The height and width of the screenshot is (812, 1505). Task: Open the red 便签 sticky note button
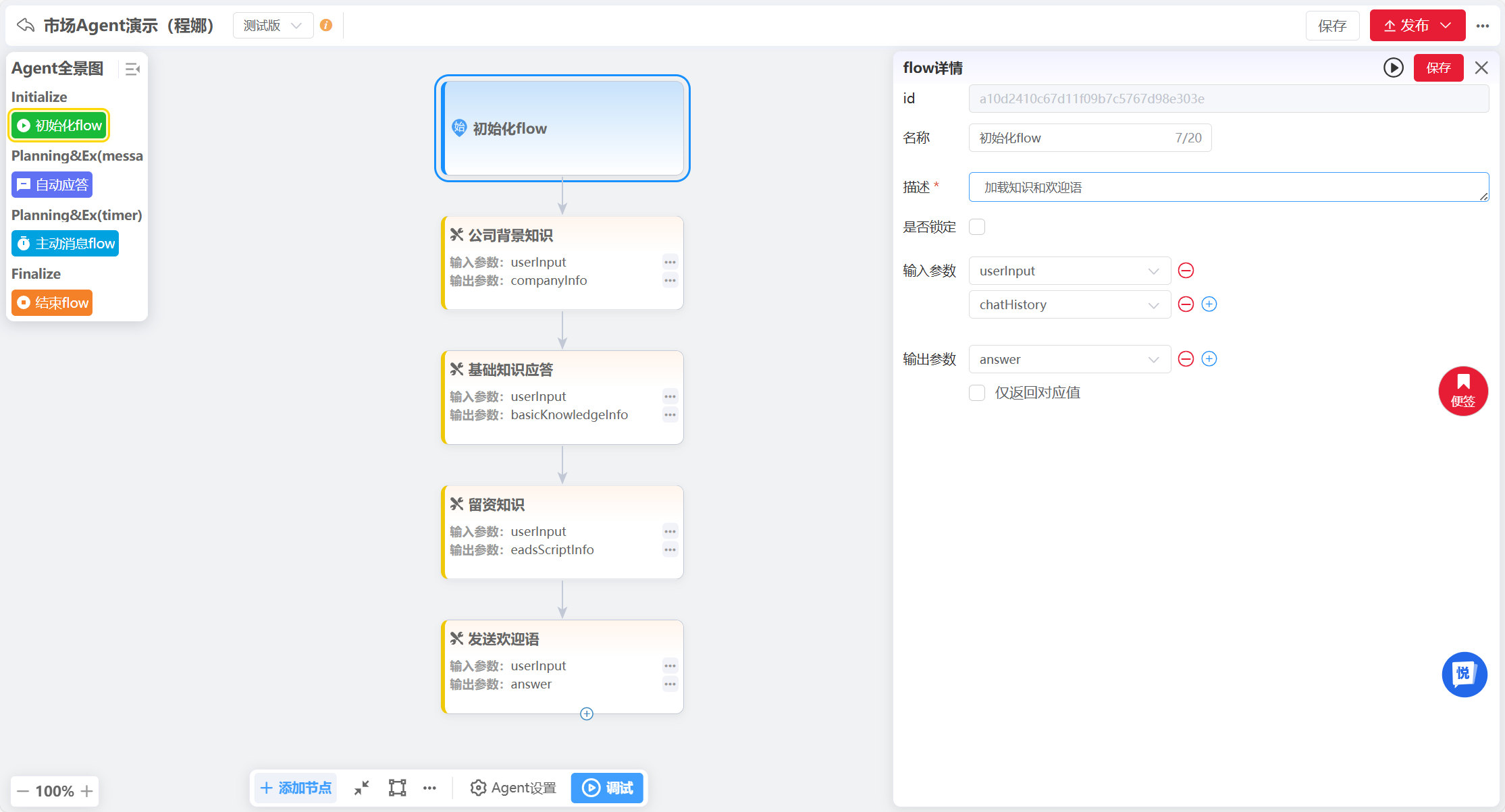point(1462,391)
